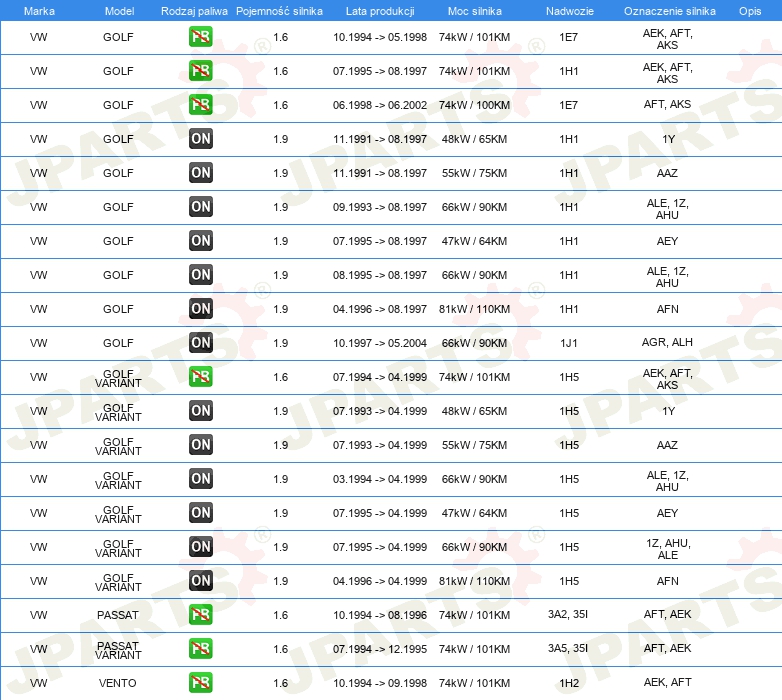Click the Moc silnika column header
Image resolution: width=782 pixels, height=700 pixels.
(475, 11)
